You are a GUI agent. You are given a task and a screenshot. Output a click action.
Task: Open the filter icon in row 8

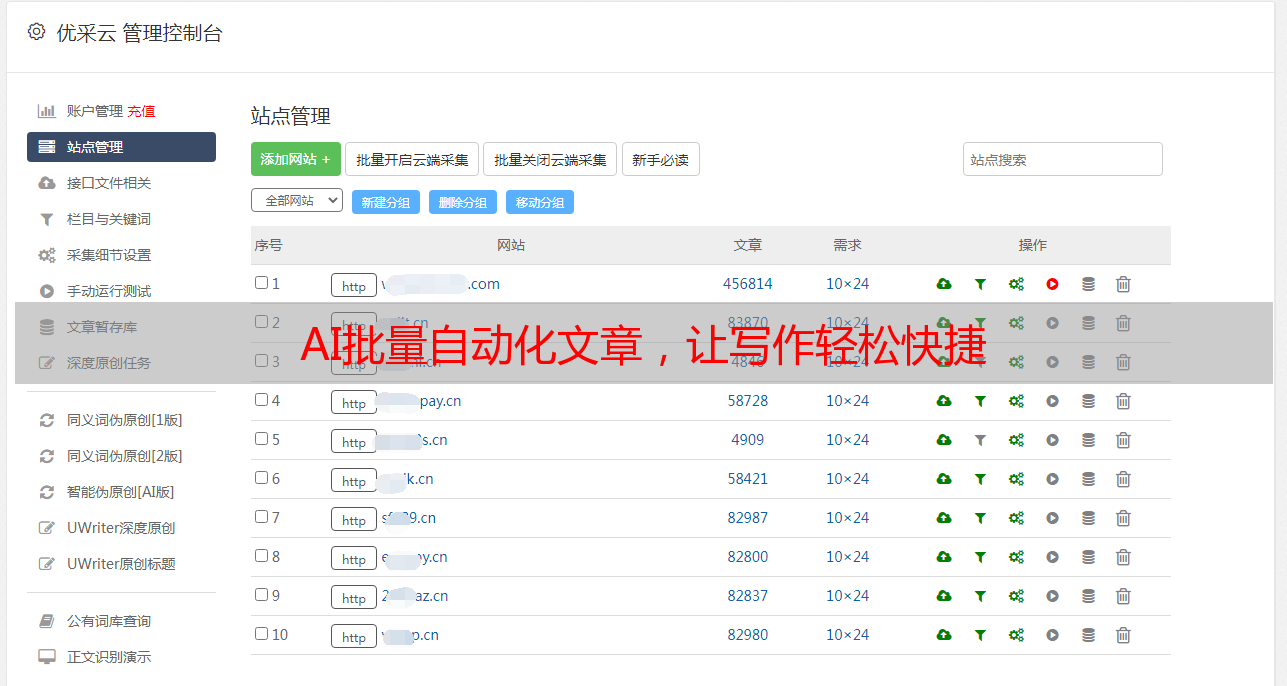pos(980,557)
